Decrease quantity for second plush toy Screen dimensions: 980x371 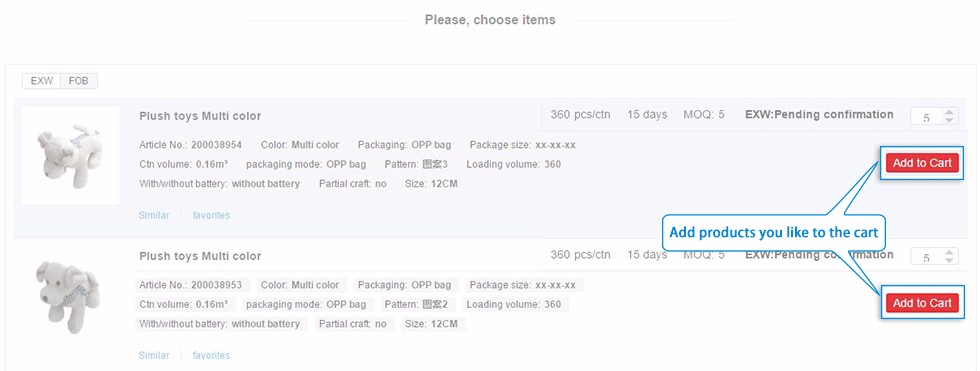coord(949,260)
